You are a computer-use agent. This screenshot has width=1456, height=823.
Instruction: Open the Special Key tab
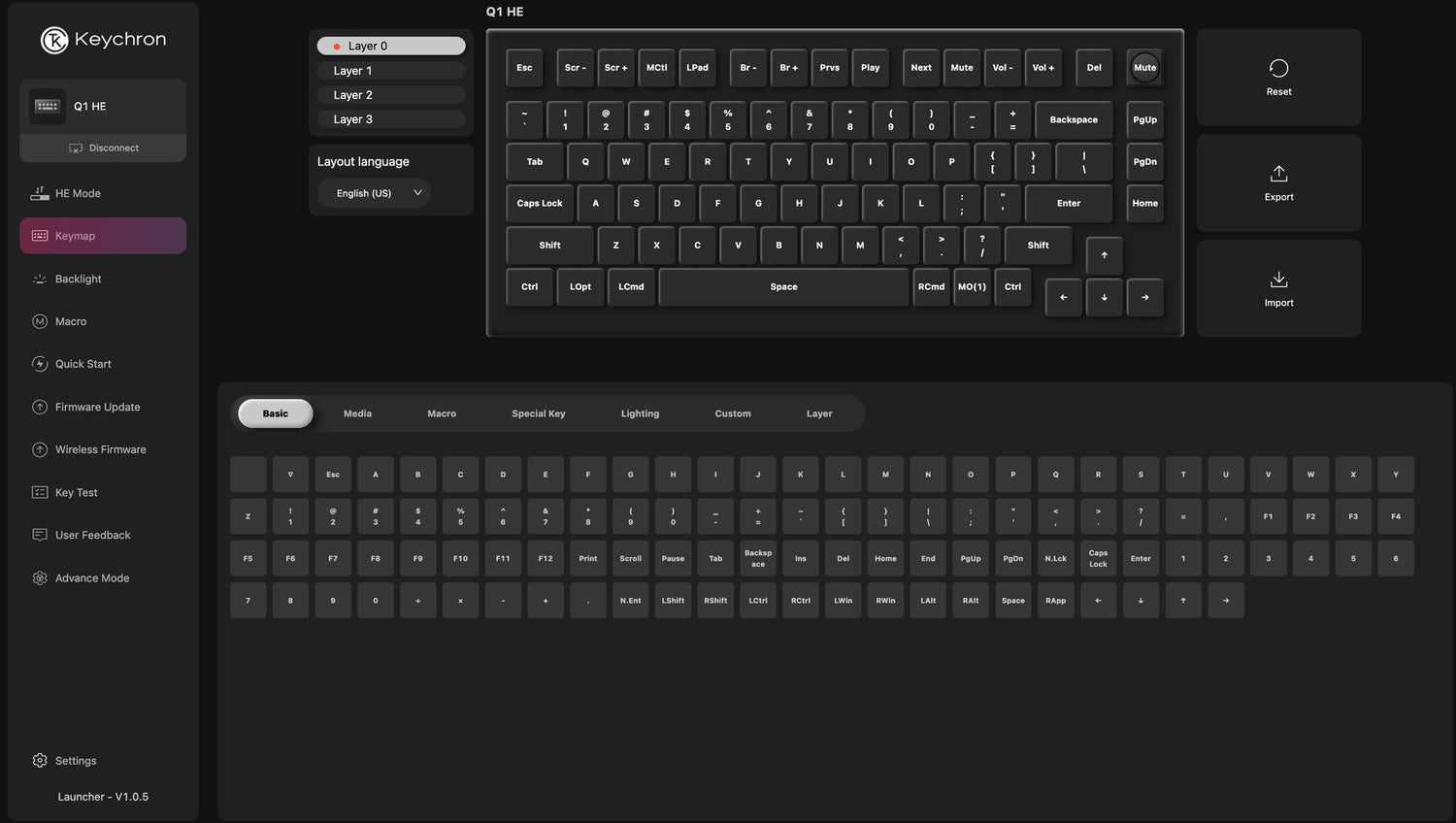click(x=538, y=413)
